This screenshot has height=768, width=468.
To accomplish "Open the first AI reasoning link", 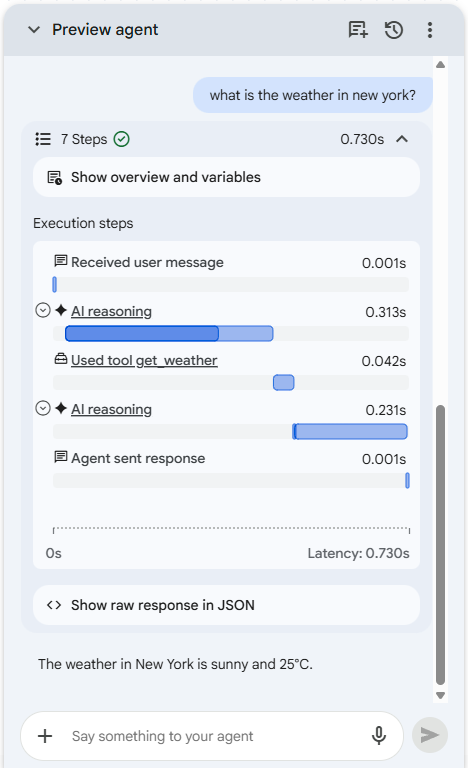I will 111,312.
